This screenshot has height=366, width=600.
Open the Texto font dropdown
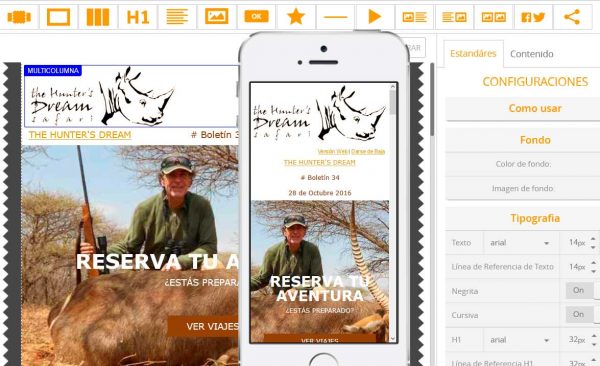tap(520, 243)
